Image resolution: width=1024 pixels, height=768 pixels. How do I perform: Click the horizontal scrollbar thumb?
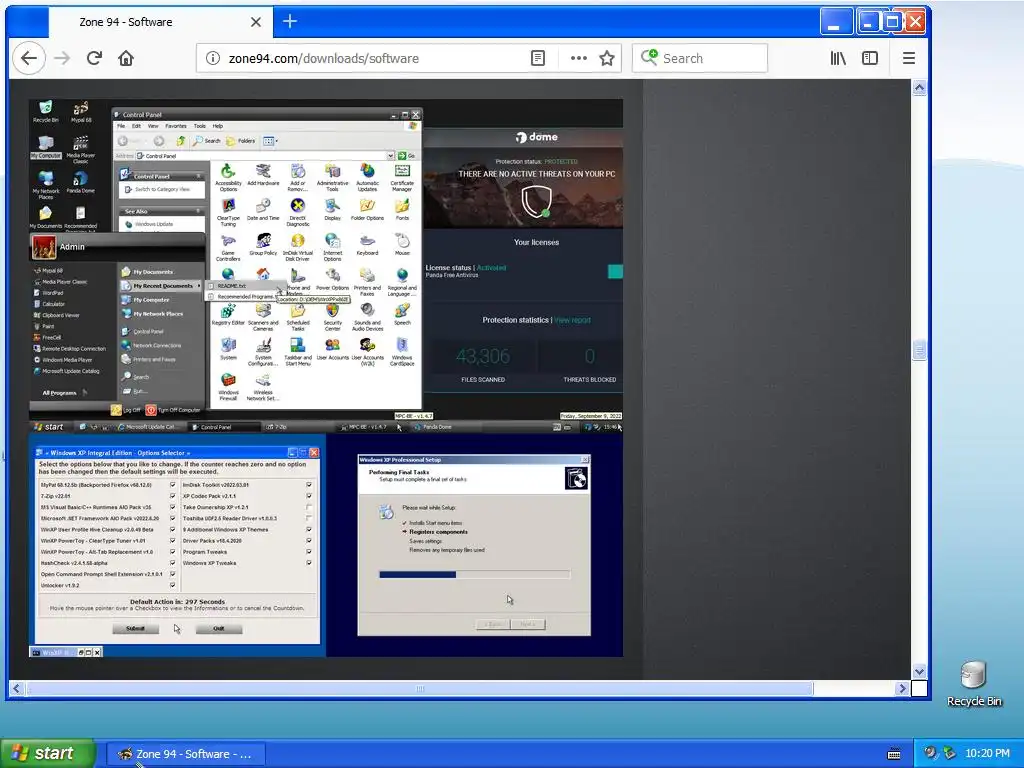(x=420, y=688)
